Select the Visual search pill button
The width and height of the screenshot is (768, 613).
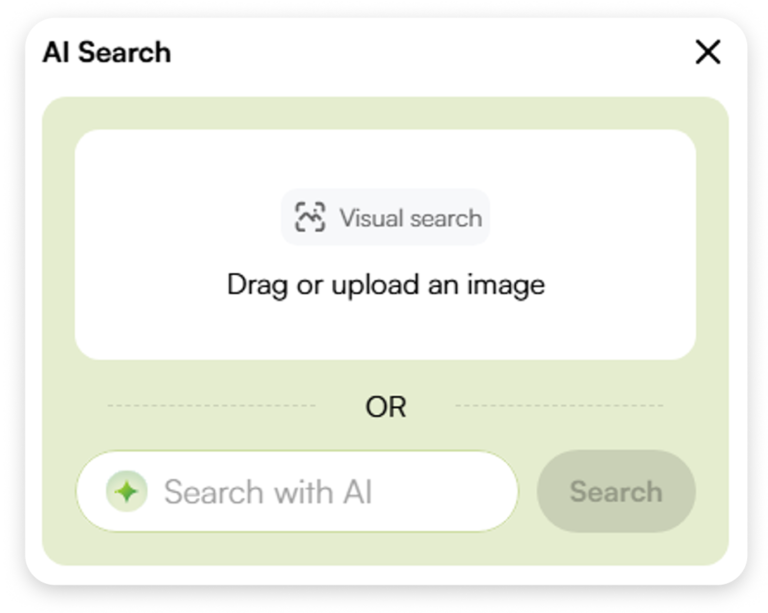click(385, 217)
